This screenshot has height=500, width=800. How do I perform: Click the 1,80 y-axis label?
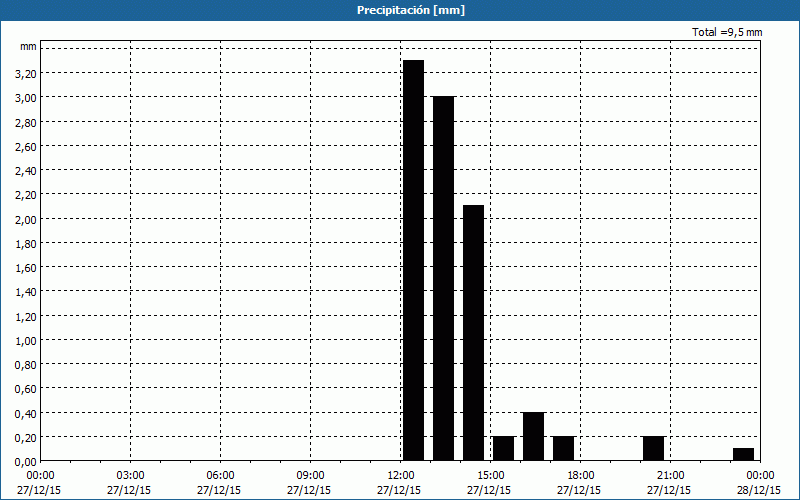(26, 244)
